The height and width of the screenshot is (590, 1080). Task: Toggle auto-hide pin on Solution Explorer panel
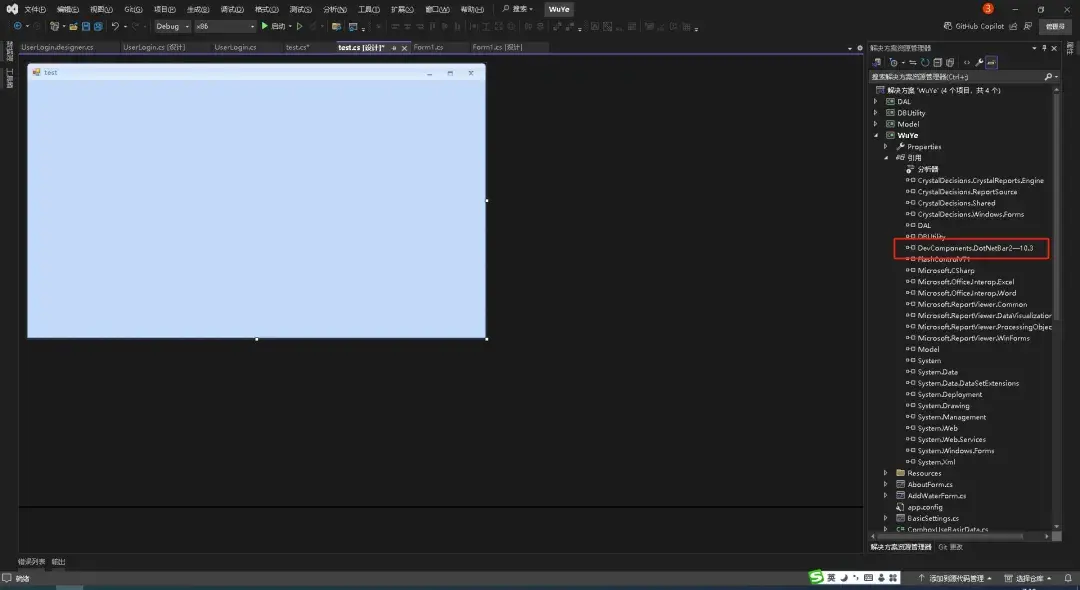click(1044, 47)
